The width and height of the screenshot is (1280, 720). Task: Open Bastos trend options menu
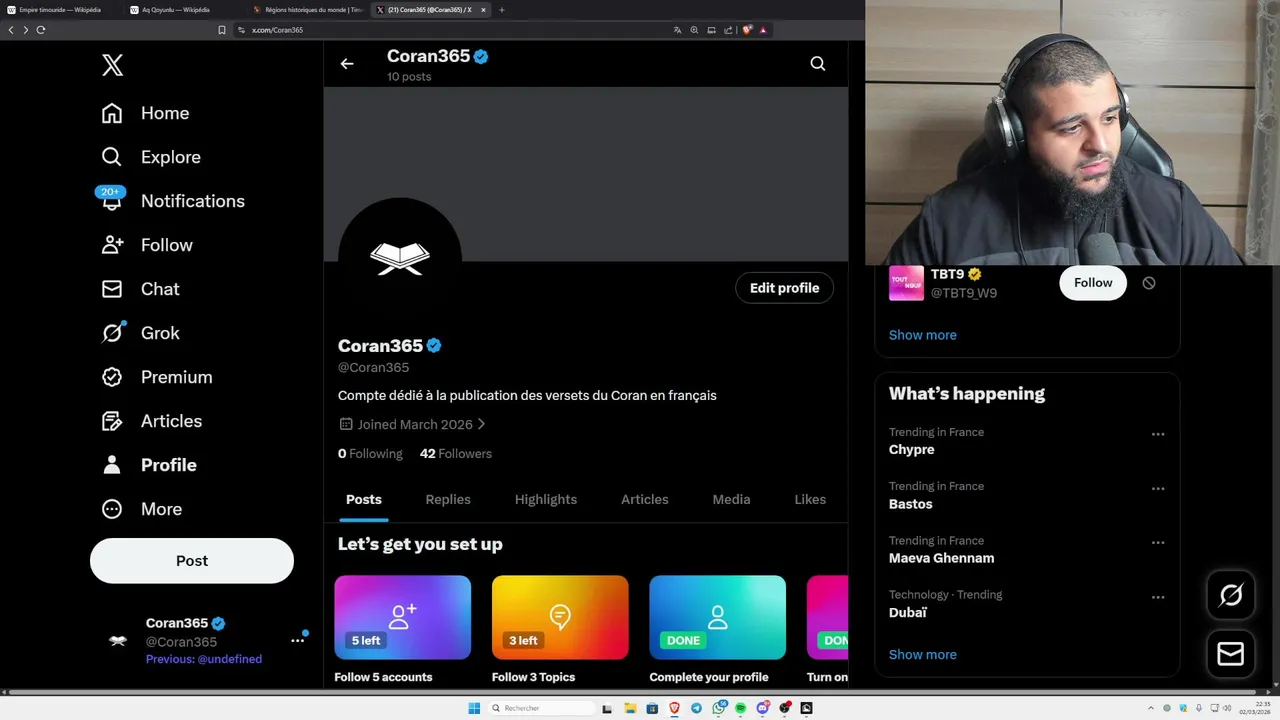pos(1158,488)
